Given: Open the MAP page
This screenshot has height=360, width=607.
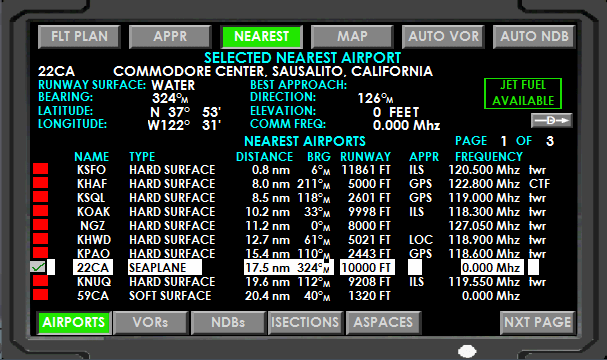Looking at the screenshot, I should click(x=352, y=36).
